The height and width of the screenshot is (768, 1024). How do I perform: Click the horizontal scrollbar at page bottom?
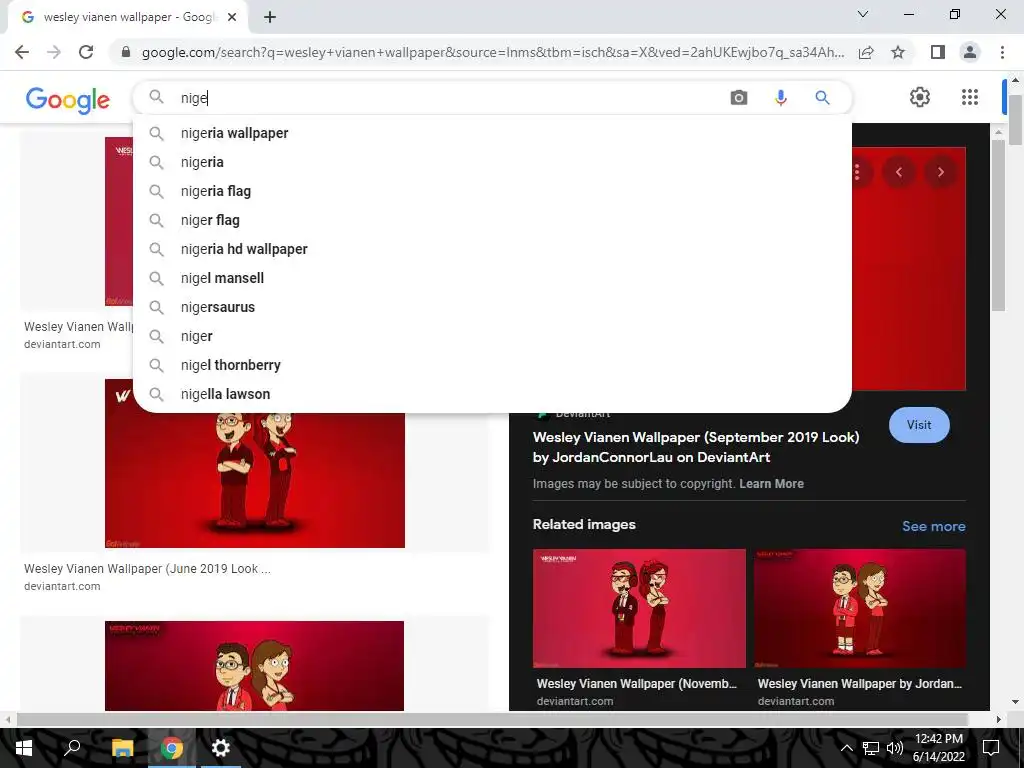(491, 719)
